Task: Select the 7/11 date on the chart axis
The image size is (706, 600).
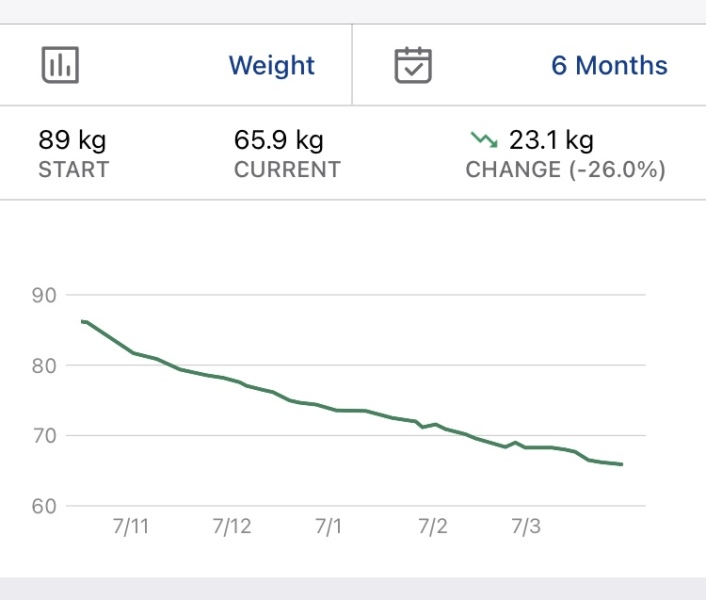Action: pos(131,527)
